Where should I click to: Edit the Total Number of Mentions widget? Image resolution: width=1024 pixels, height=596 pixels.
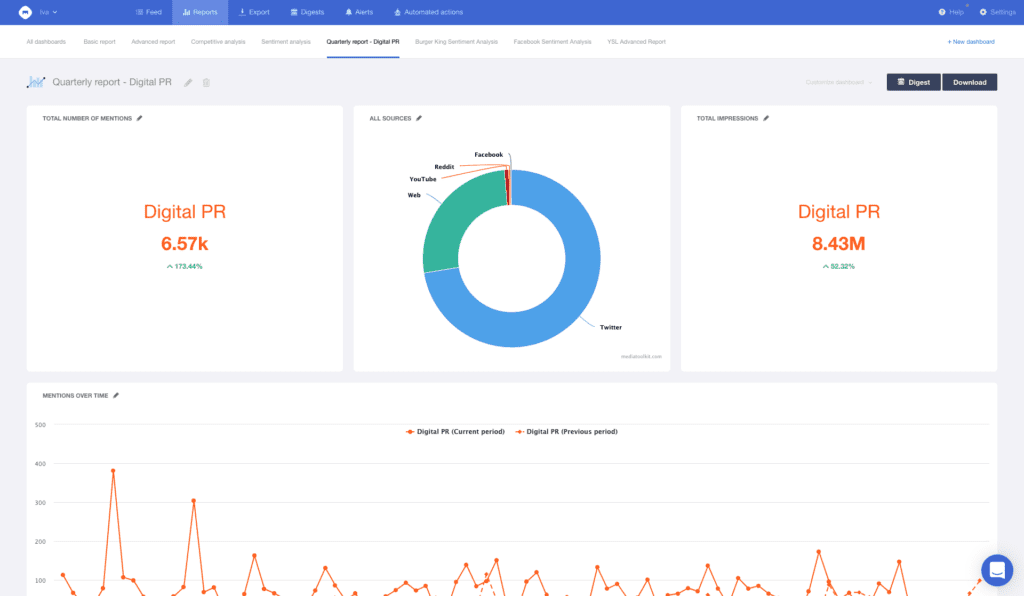[x=140, y=118]
